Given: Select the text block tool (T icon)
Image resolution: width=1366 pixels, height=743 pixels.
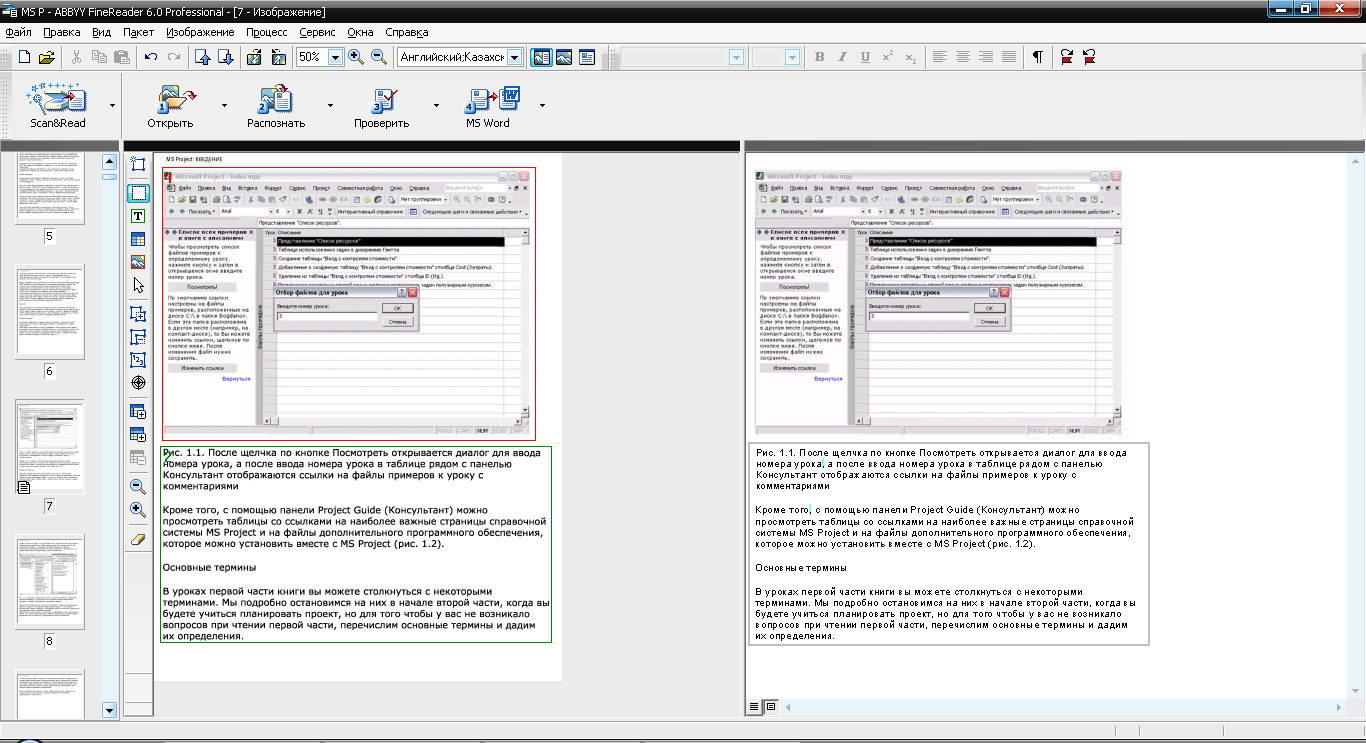Looking at the screenshot, I should tap(138, 216).
